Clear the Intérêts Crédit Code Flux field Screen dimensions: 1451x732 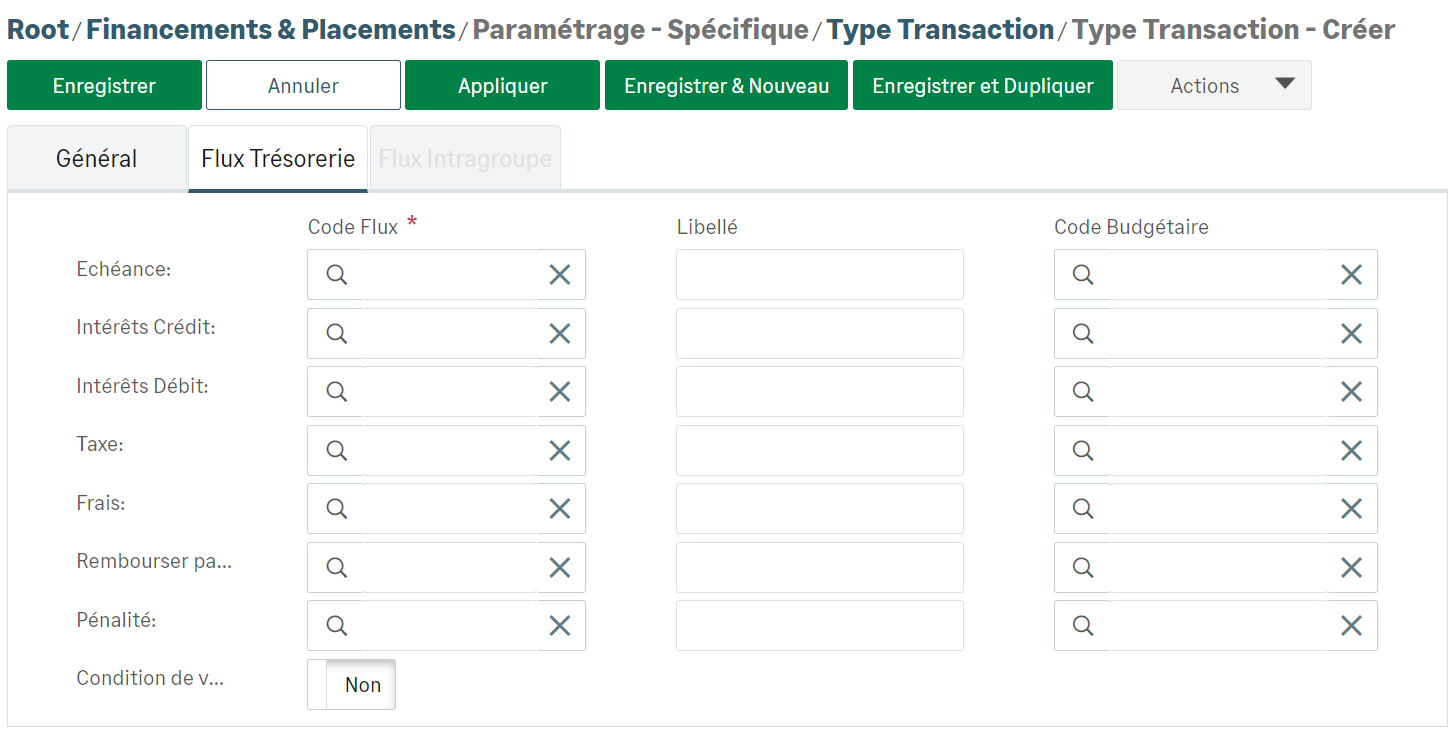[559, 334]
